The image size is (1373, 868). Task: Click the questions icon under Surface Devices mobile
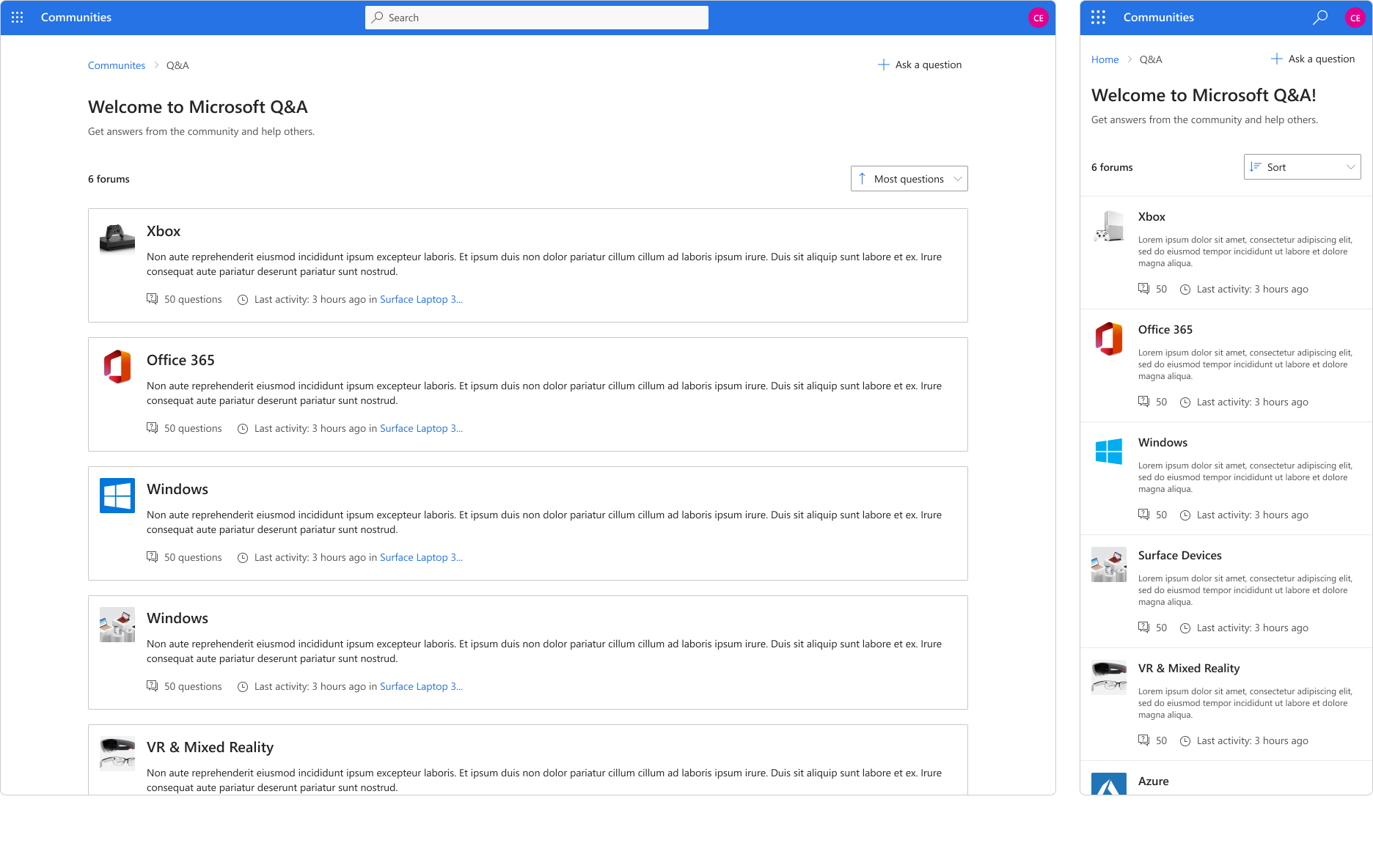tap(1144, 628)
